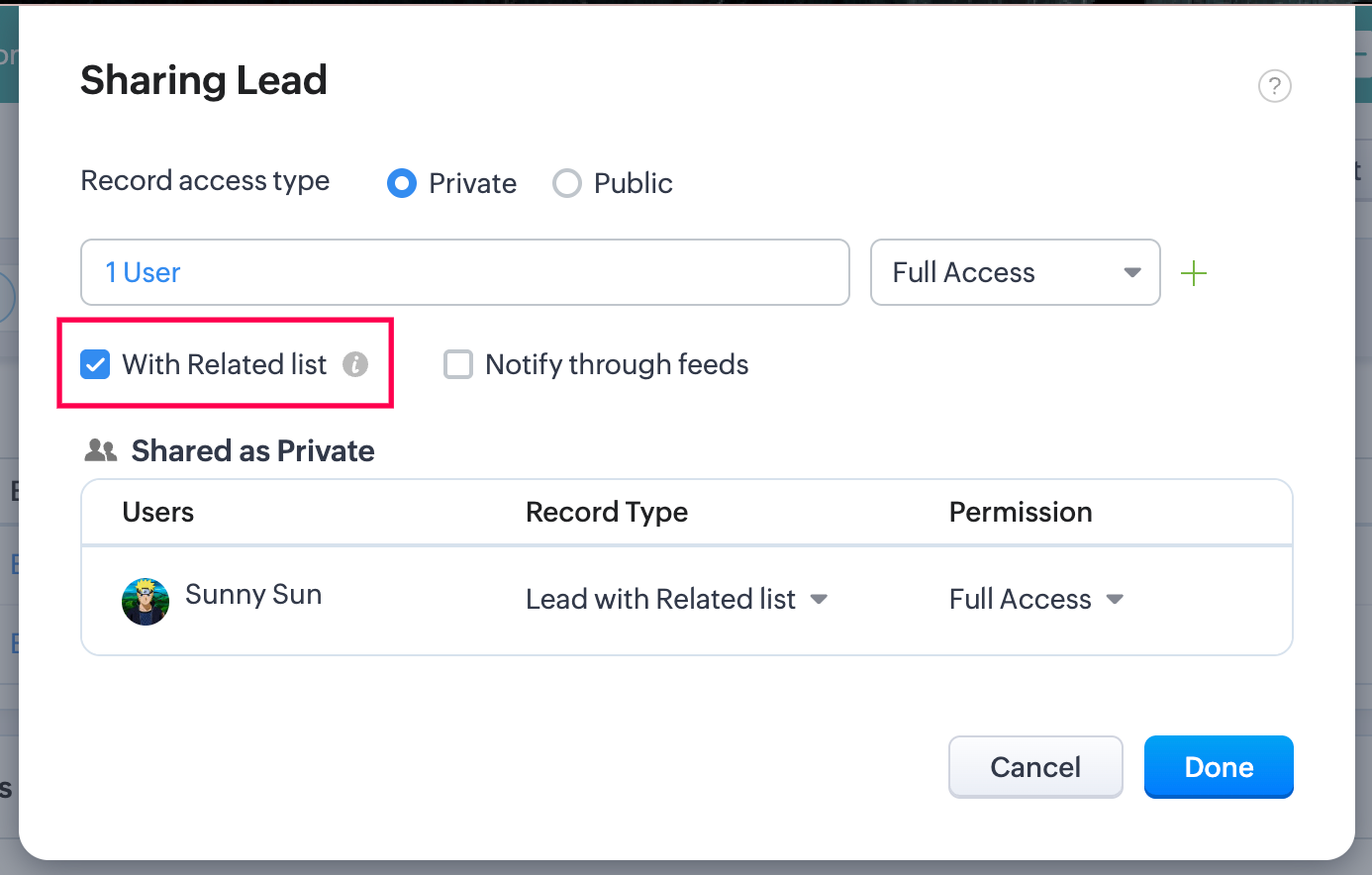The width and height of the screenshot is (1372, 875).
Task: Uncheck the With Related list checkbox
Action: [95, 364]
